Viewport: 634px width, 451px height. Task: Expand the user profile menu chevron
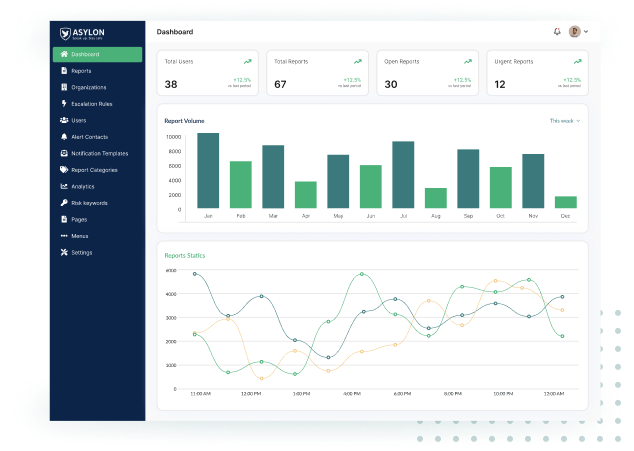click(586, 32)
